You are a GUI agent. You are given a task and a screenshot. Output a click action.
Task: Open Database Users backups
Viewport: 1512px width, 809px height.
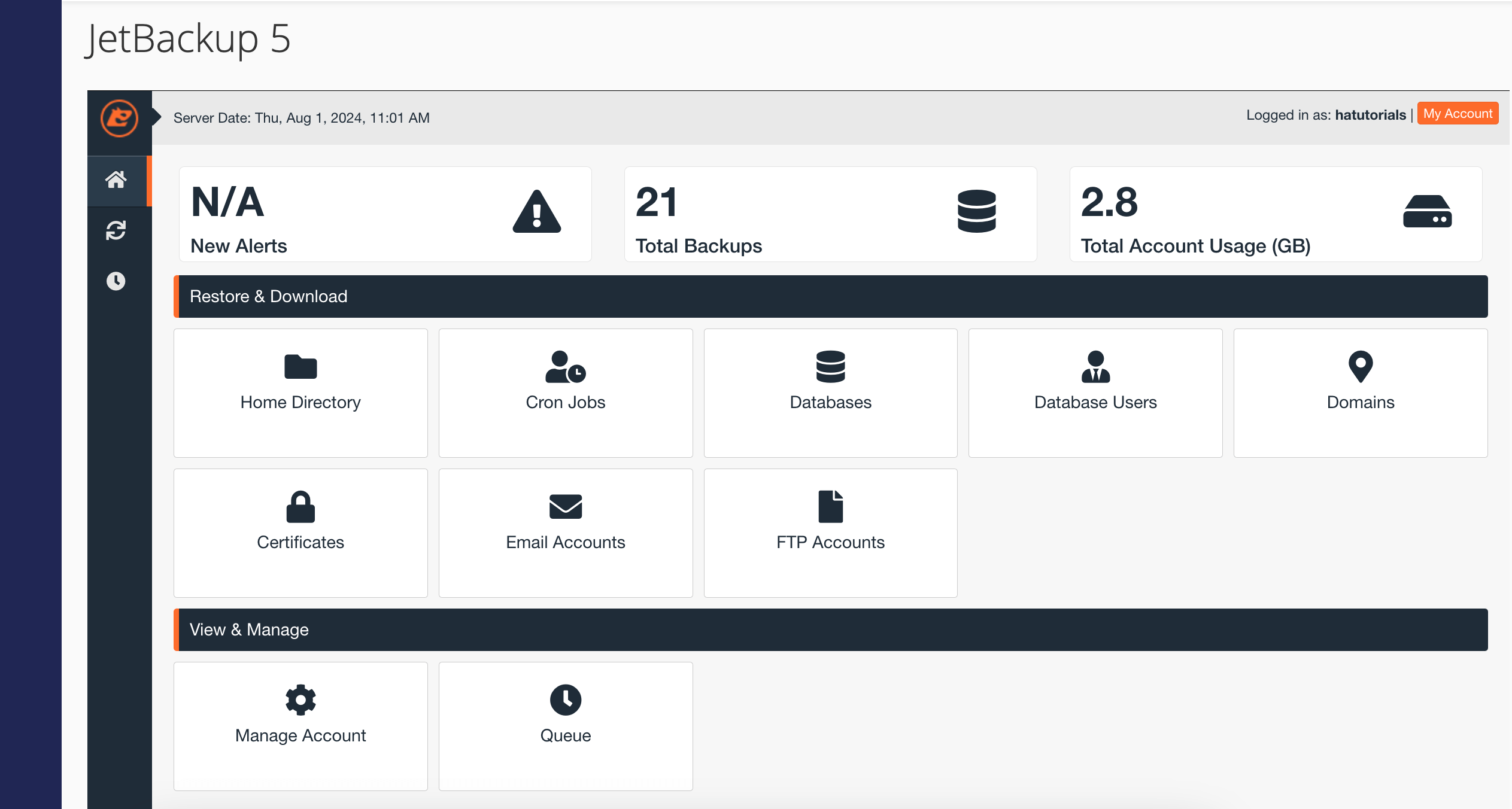tap(1095, 393)
